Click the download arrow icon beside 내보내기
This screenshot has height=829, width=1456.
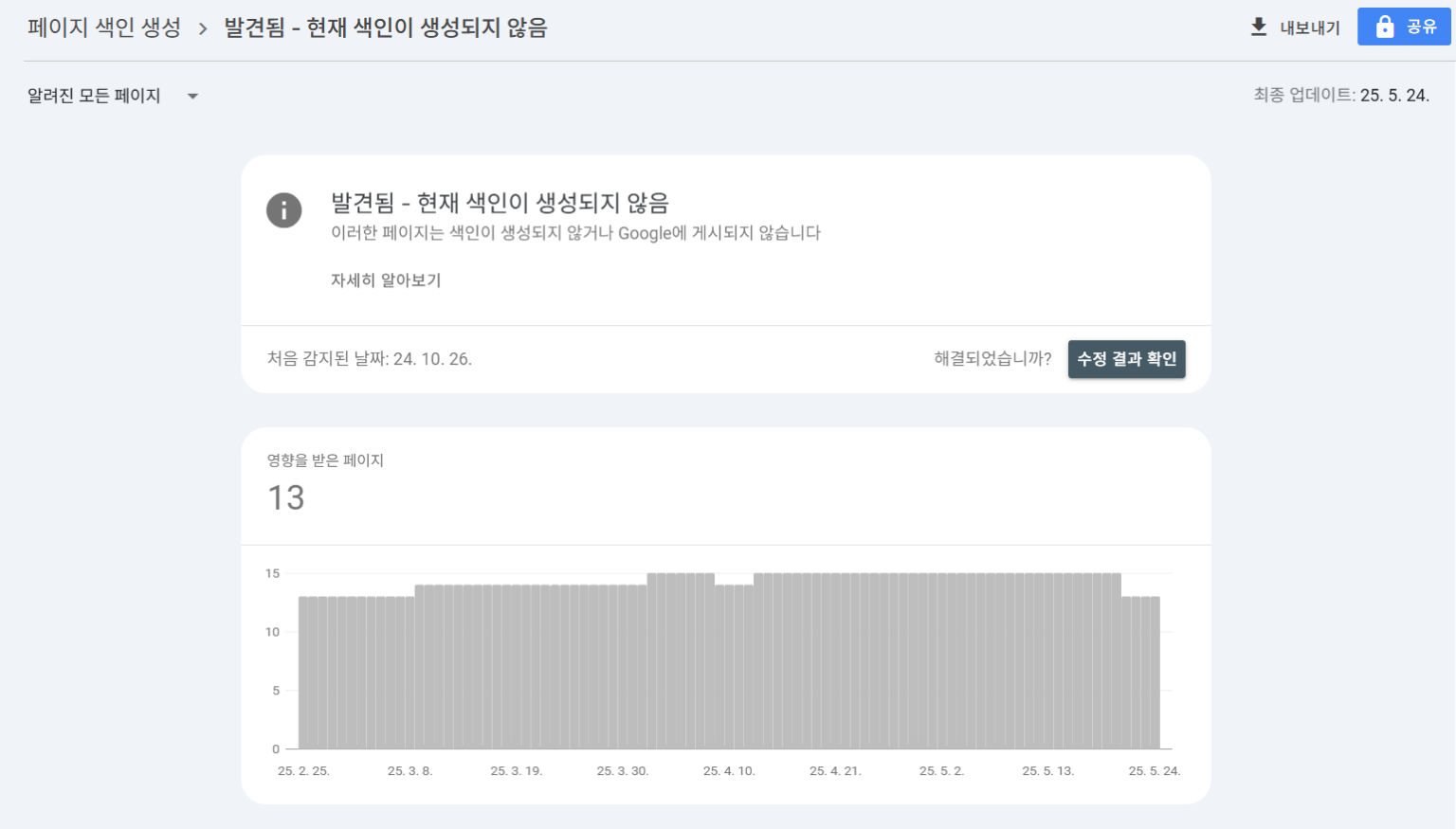coord(1259,27)
